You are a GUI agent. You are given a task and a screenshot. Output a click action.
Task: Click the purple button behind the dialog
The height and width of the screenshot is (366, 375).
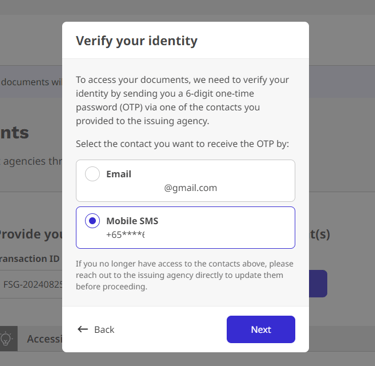(318, 283)
